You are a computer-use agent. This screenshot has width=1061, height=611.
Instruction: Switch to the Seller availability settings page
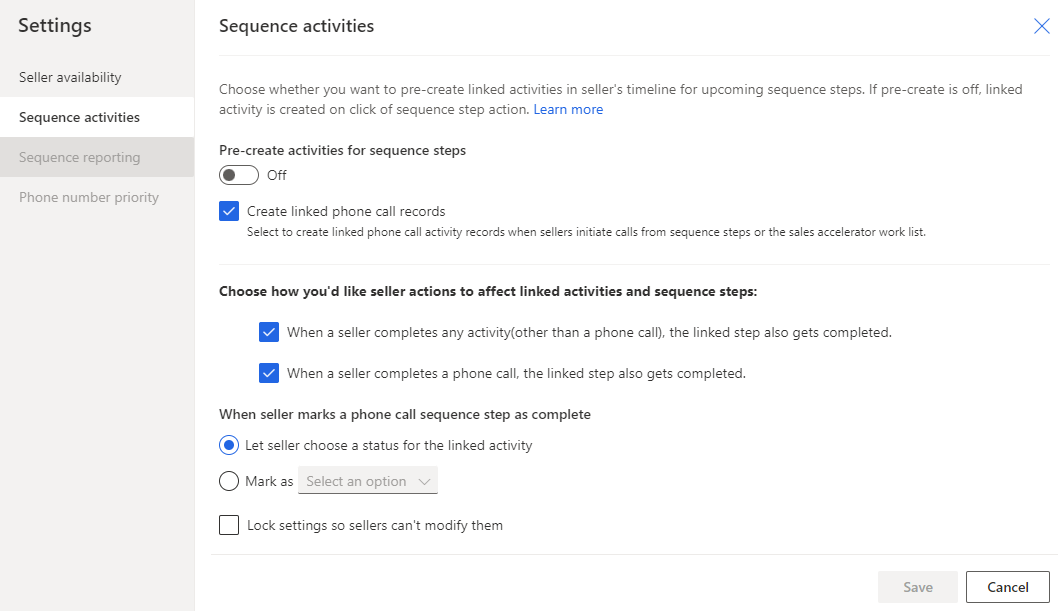point(70,77)
